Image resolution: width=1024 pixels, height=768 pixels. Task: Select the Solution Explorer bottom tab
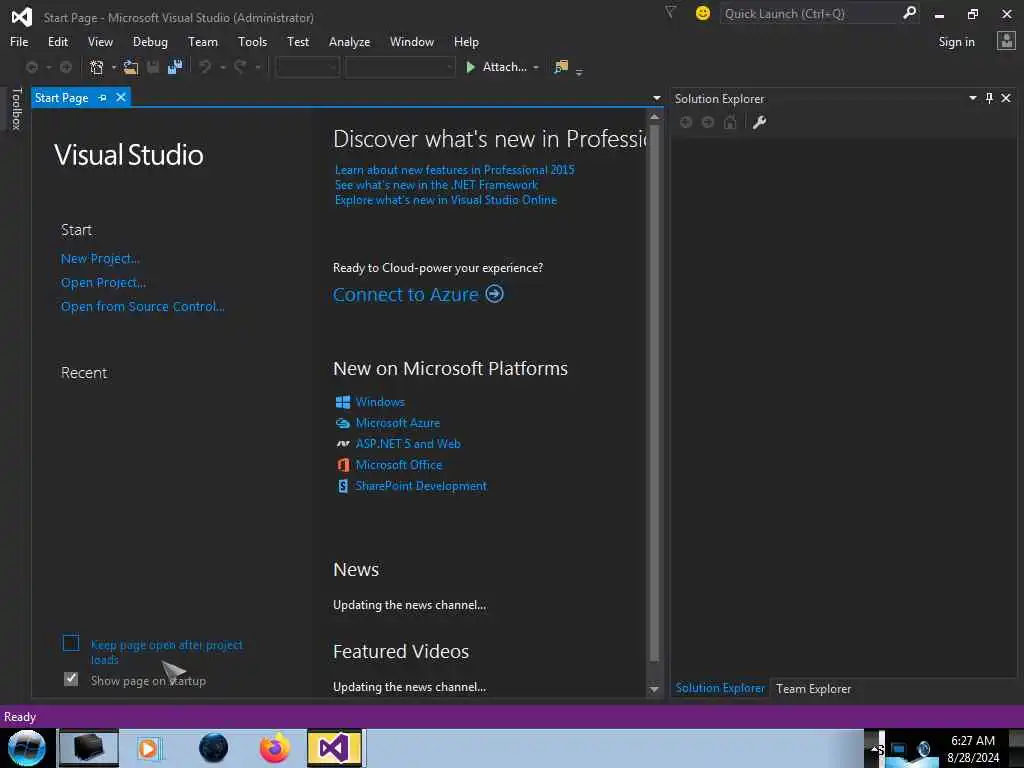coord(720,688)
